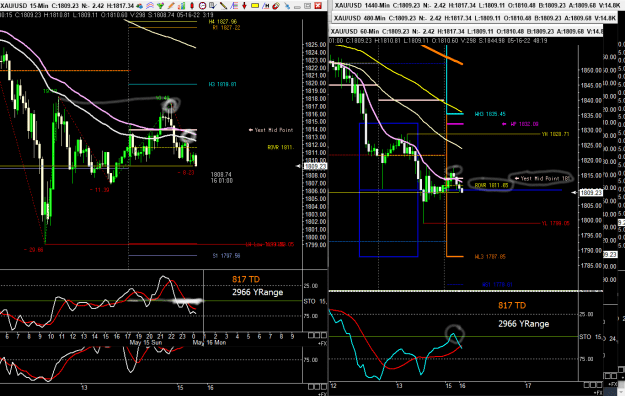Bring the XAU/USD 480-Min chart window forward
The height and width of the screenshot is (396, 625).
(x=475, y=18)
